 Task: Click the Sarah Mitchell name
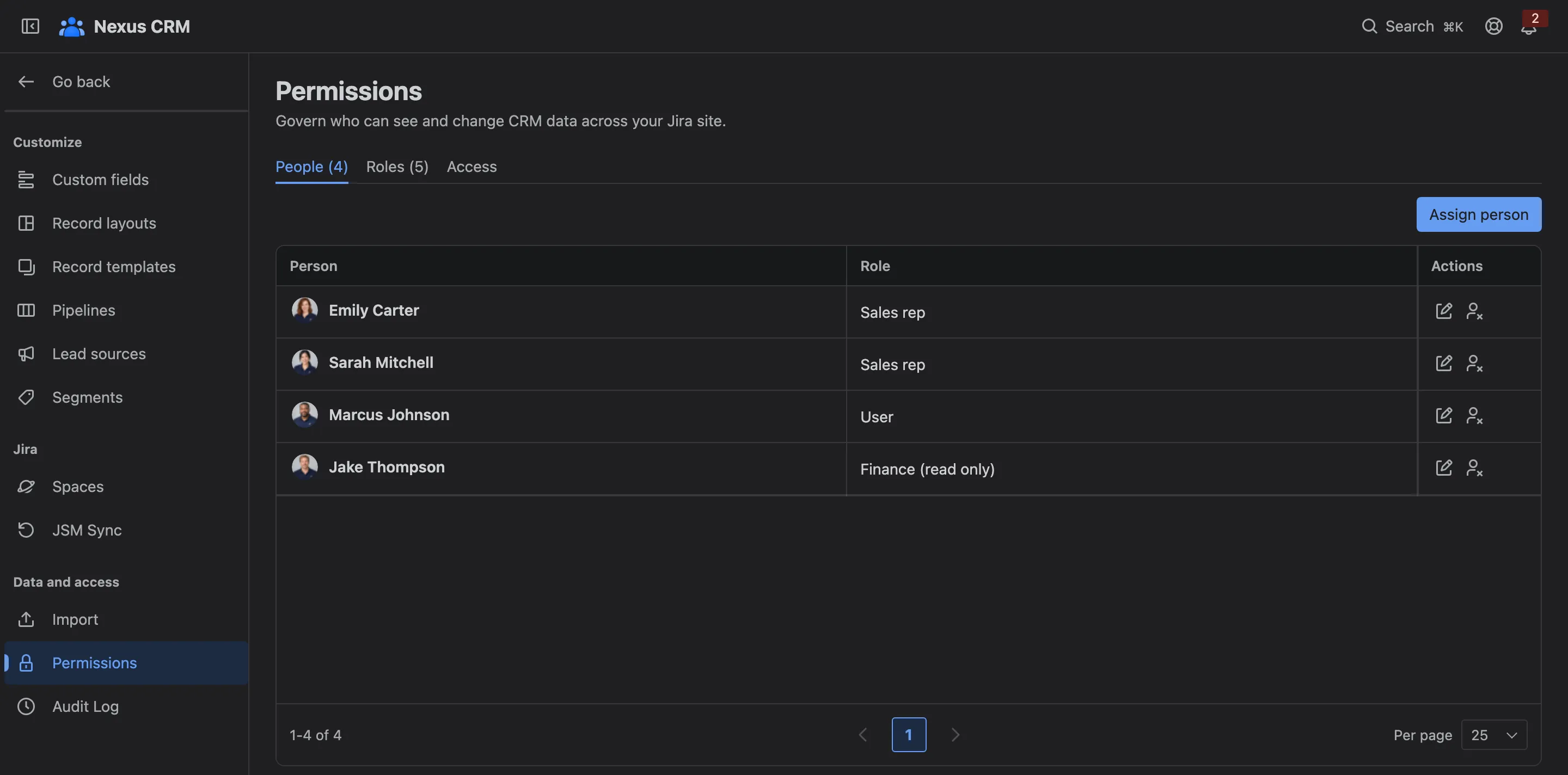click(381, 362)
